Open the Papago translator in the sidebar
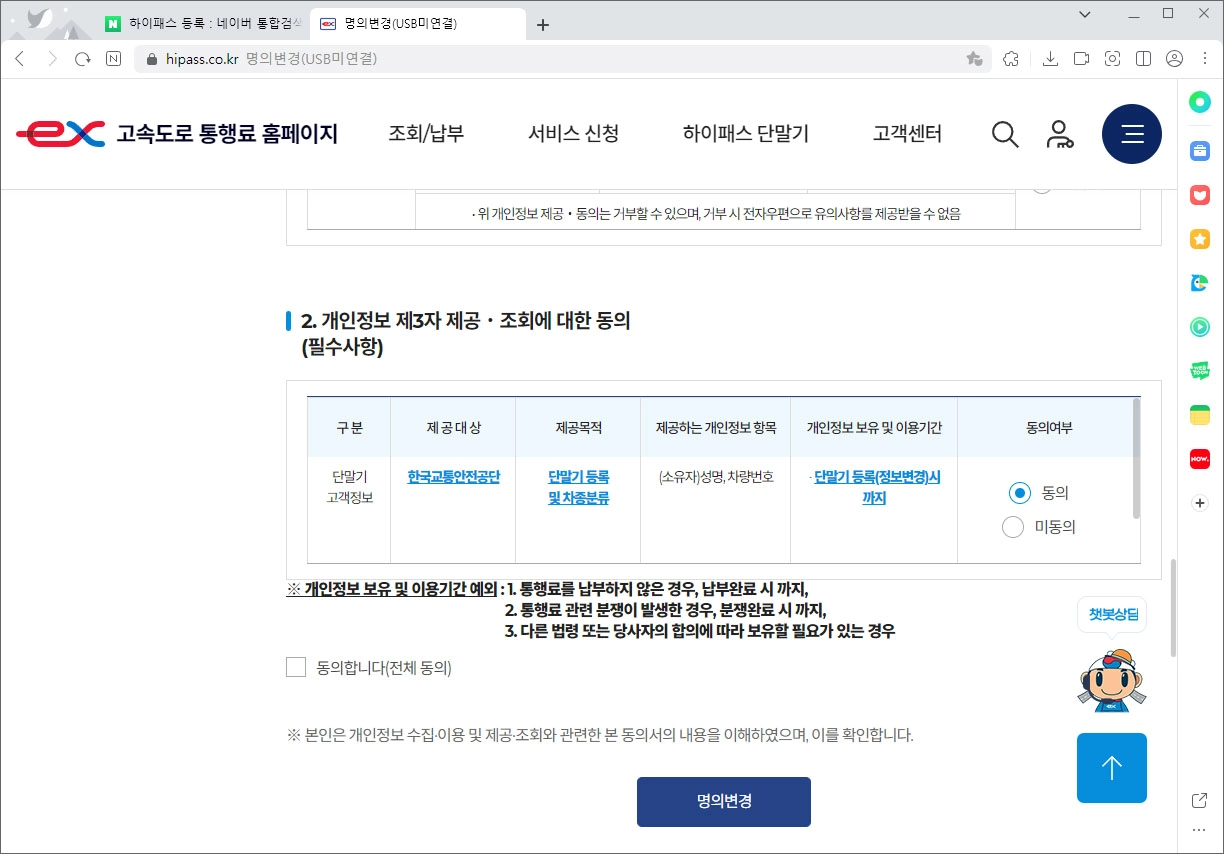This screenshot has width=1224, height=854. click(x=1199, y=283)
